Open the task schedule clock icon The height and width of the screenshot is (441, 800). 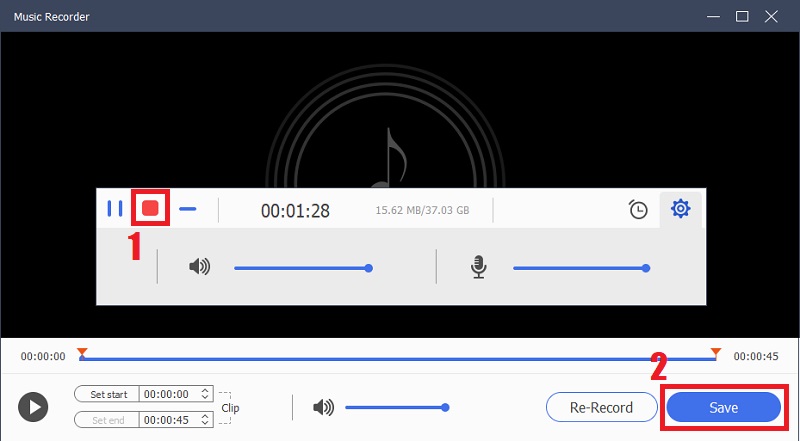[638, 209]
